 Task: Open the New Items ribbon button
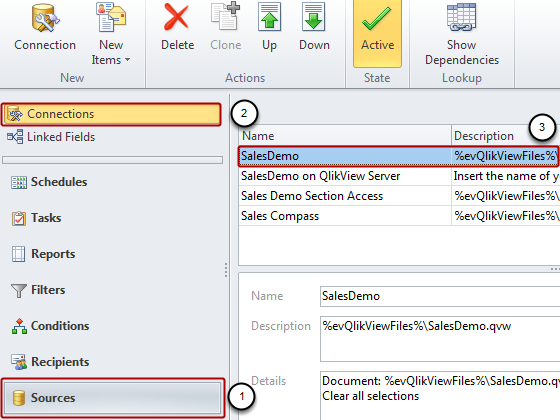(111, 34)
